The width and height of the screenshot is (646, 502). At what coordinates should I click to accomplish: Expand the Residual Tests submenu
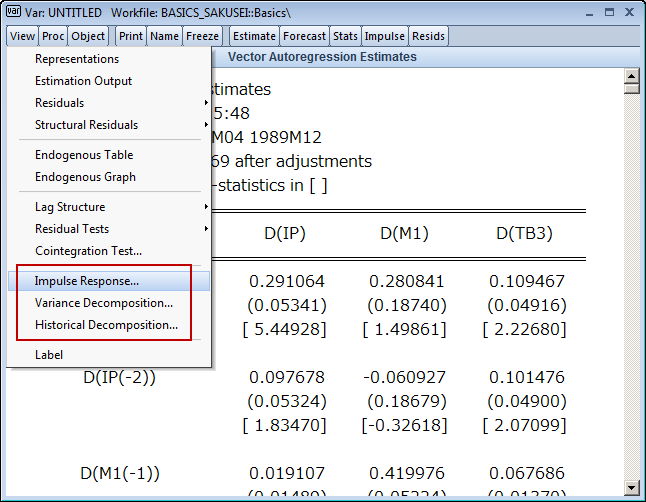click(72, 229)
